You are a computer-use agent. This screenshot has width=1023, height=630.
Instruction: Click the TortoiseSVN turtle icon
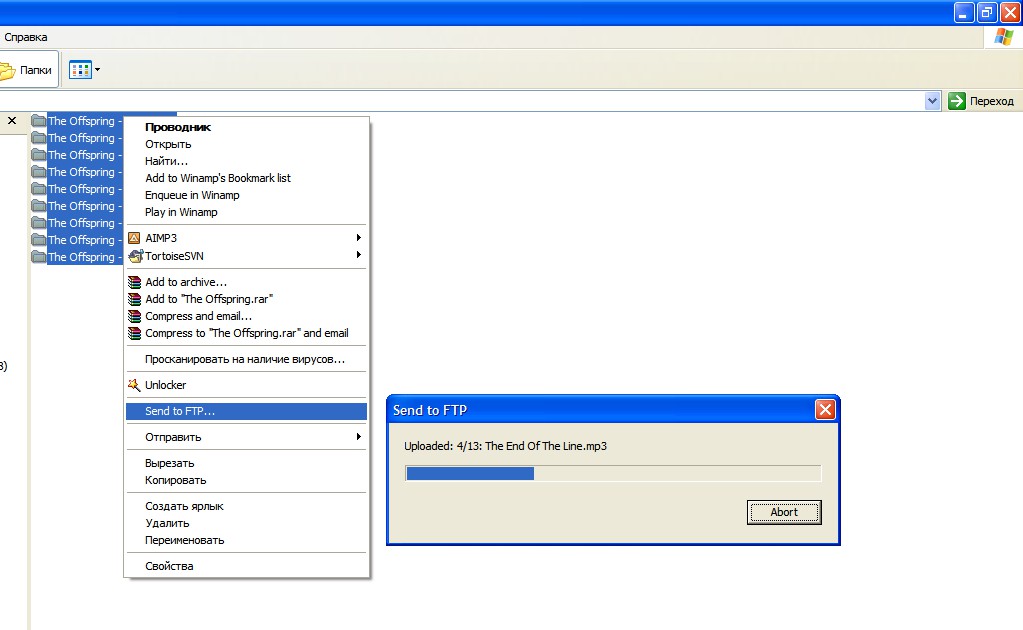[x=135, y=256]
